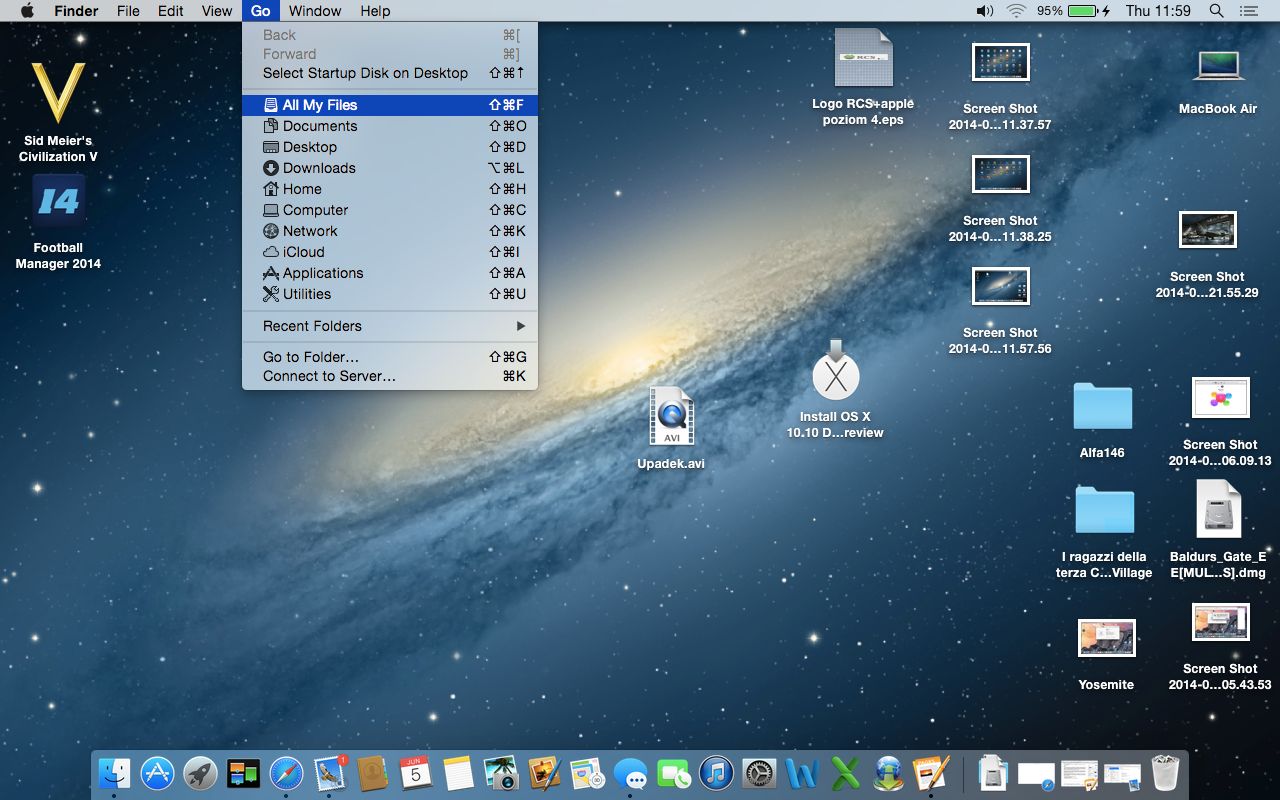Open the Trash in the Dock

pos(1165,773)
